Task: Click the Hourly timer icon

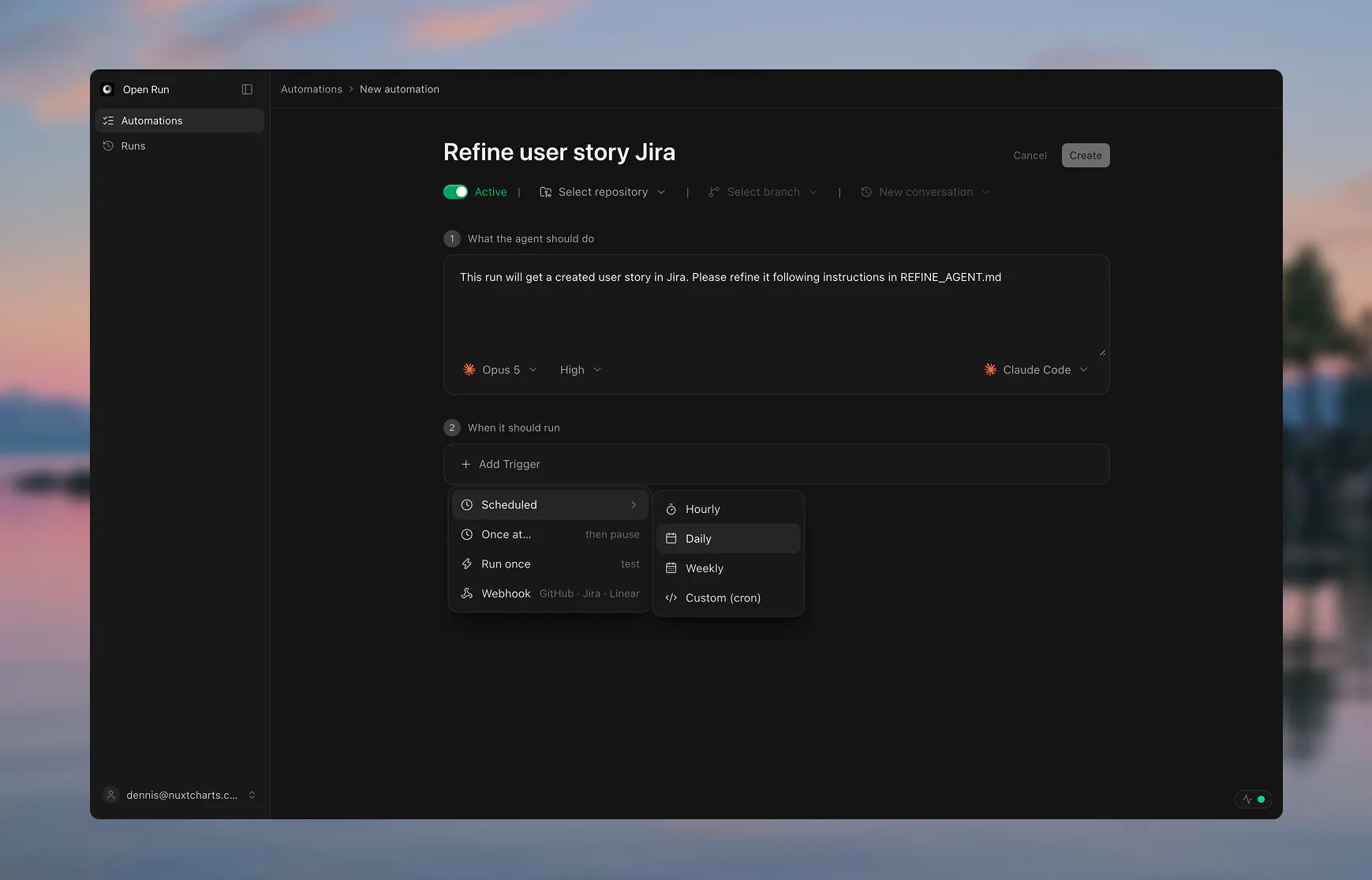Action: pyautogui.click(x=671, y=509)
